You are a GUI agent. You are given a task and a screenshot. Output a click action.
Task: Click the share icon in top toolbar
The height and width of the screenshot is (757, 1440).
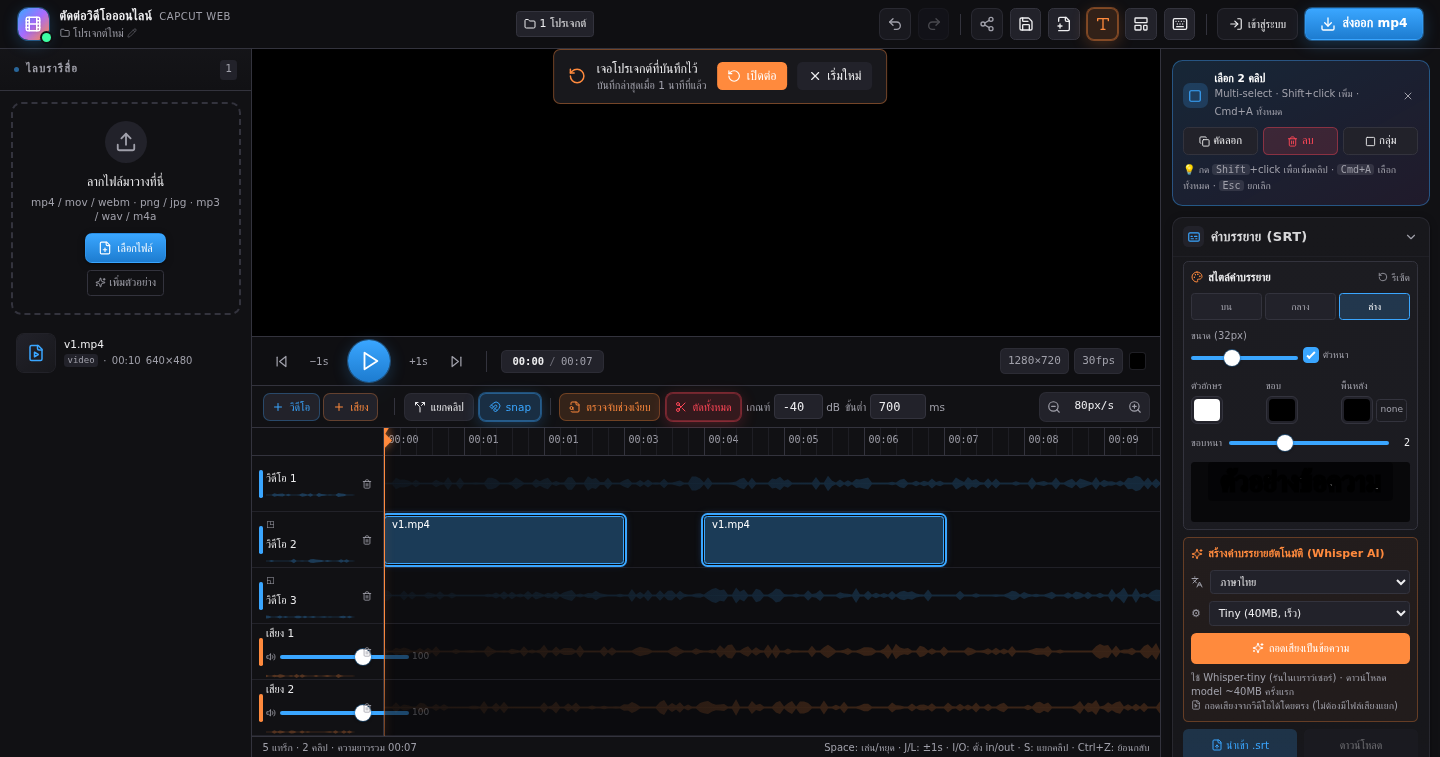pos(987,24)
